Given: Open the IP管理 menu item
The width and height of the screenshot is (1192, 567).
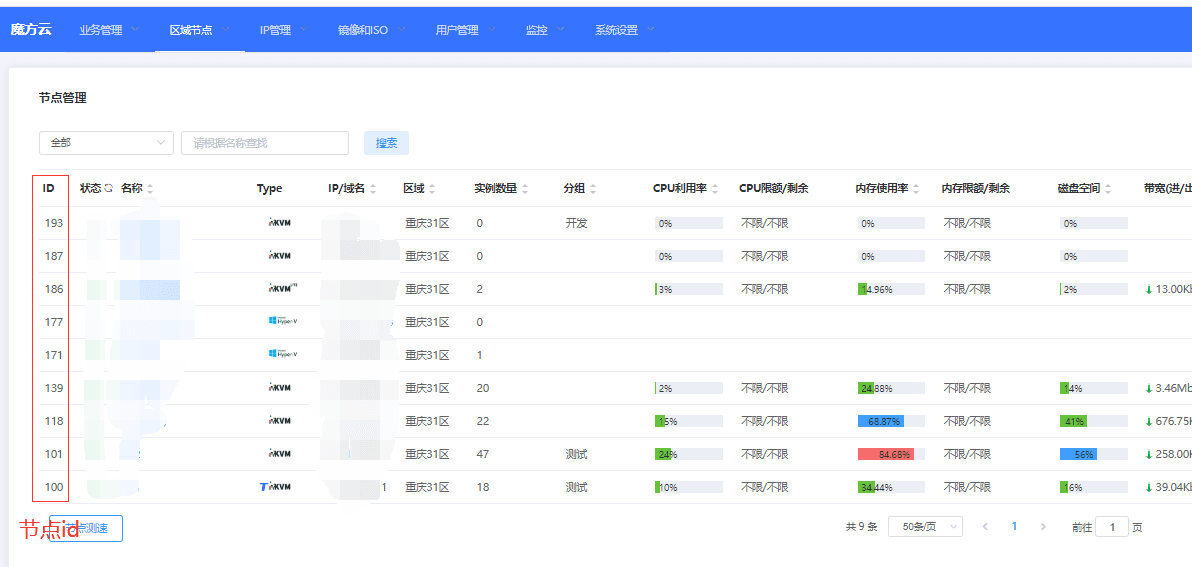Looking at the screenshot, I should coord(275,30).
